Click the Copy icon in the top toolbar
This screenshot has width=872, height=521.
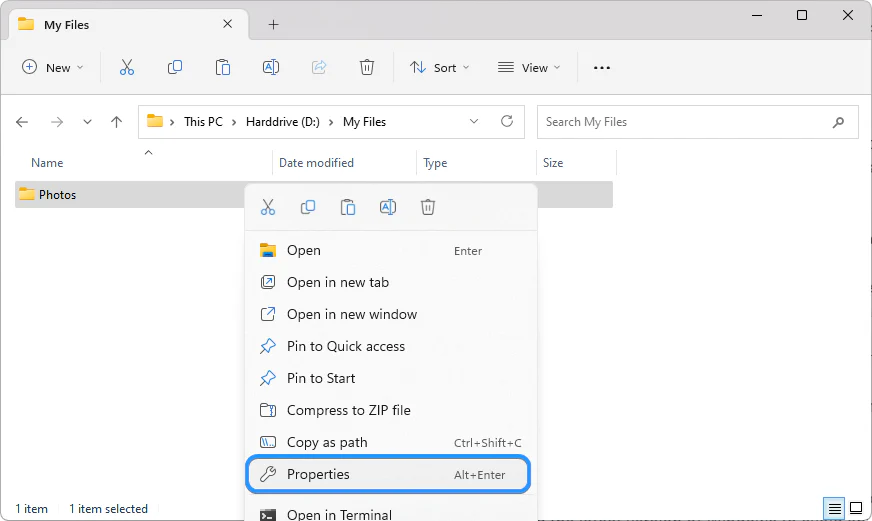(x=175, y=67)
